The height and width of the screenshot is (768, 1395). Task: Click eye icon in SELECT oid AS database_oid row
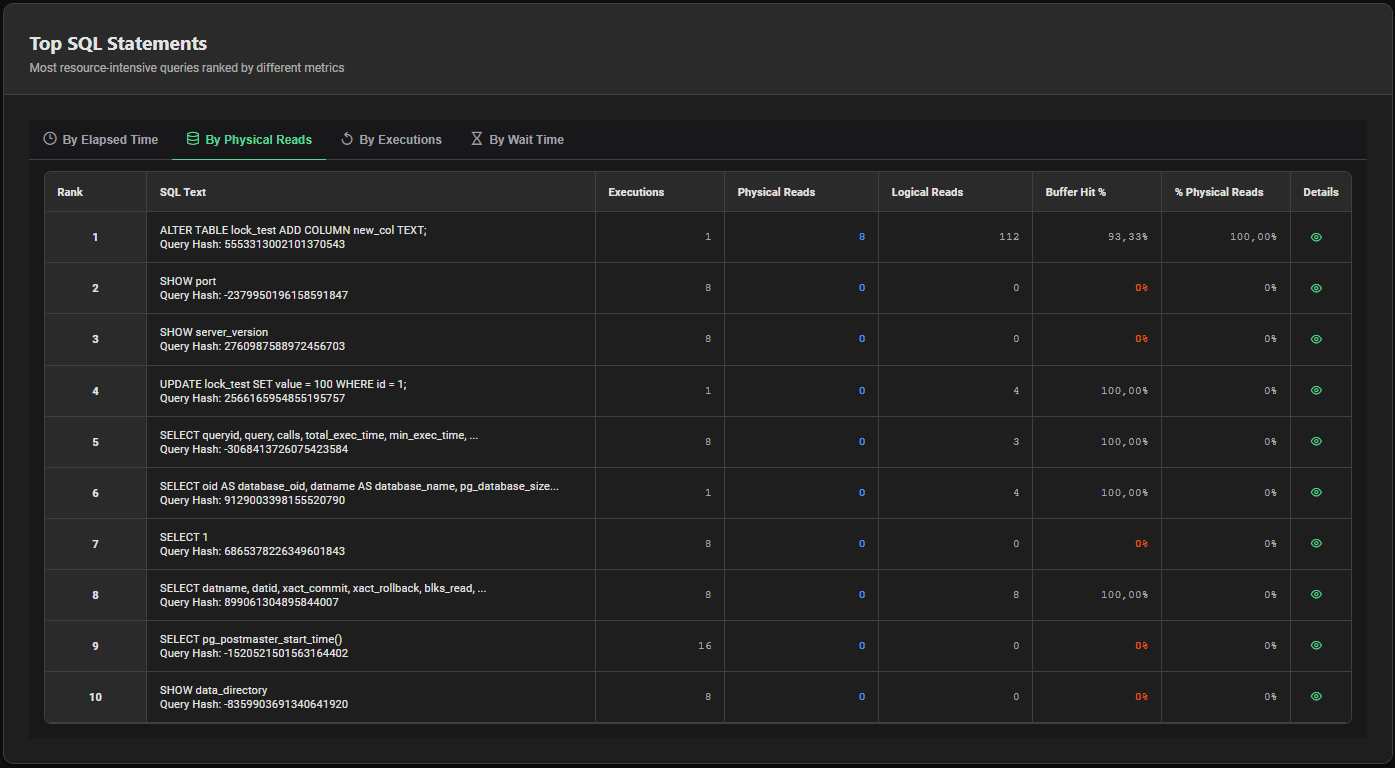click(x=1316, y=492)
